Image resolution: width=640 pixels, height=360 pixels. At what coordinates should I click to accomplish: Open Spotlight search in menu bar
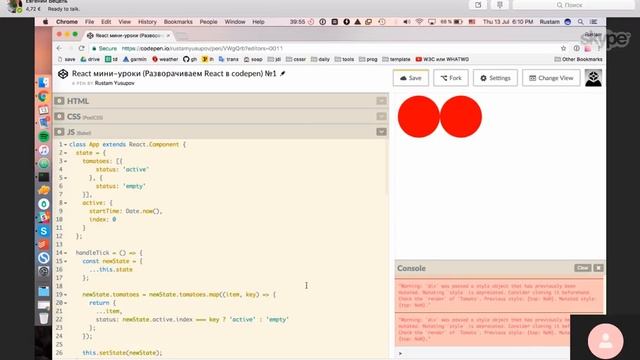580,22
